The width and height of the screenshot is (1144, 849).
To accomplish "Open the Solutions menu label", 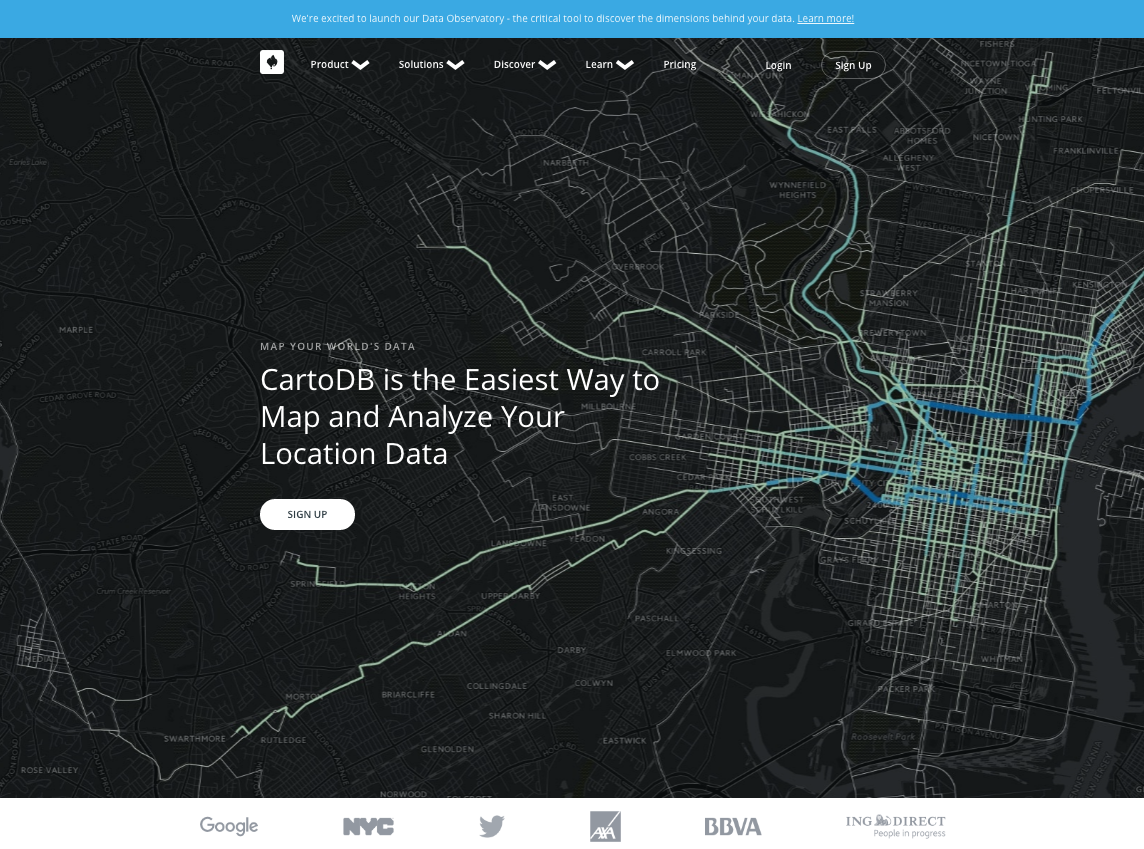I will point(421,64).
